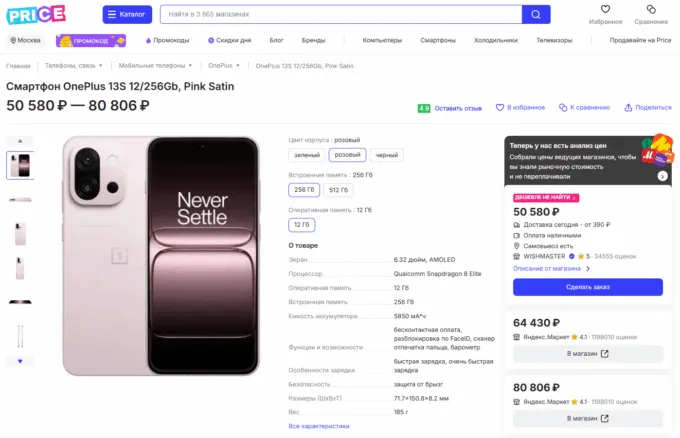Select черный body color option
Image resolution: width=680 pixels, height=438 pixels.
coord(385,155)
